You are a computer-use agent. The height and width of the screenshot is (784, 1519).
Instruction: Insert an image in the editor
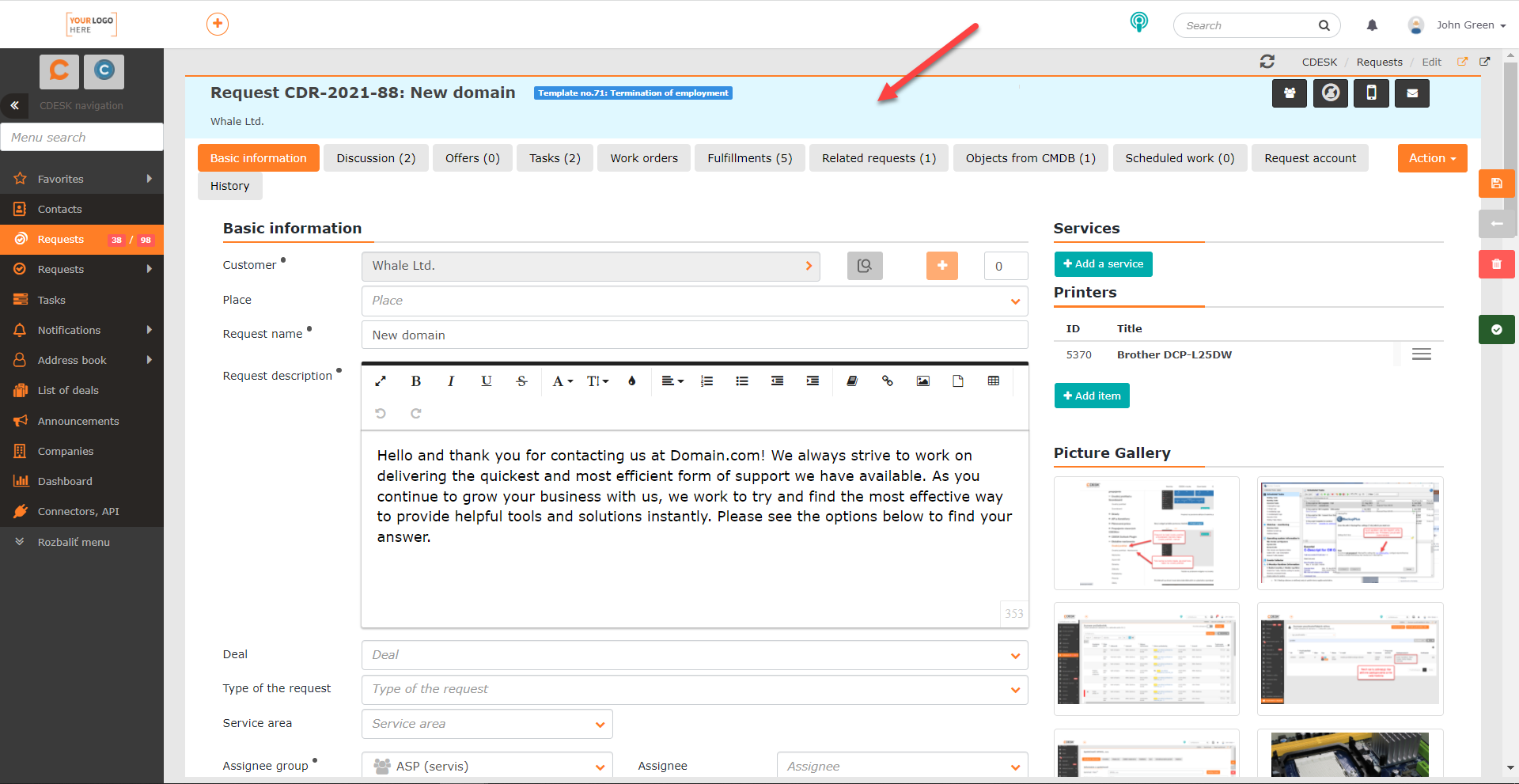923,381
